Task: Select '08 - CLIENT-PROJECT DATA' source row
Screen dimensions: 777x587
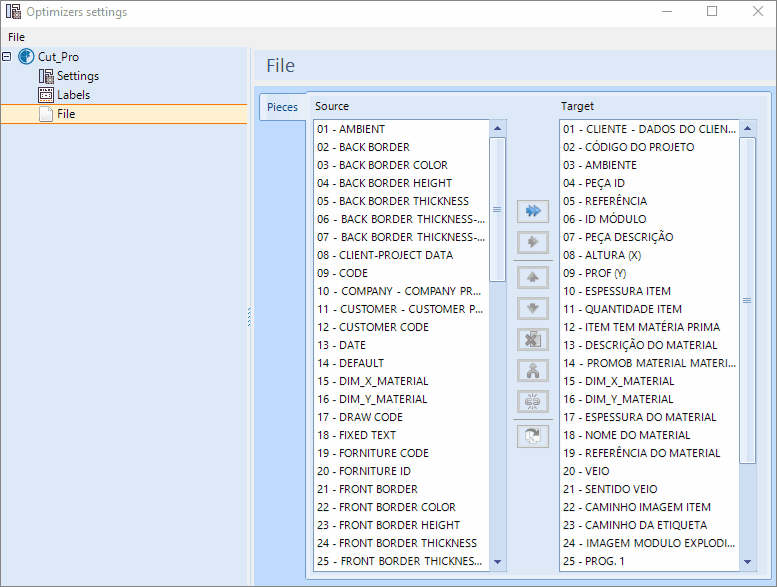Action: (402, 255)
